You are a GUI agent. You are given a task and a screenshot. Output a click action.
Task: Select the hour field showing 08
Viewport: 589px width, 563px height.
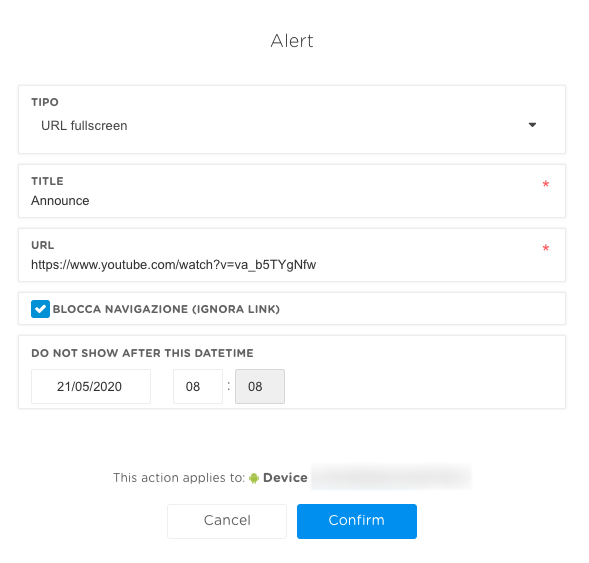coord(198,386)
